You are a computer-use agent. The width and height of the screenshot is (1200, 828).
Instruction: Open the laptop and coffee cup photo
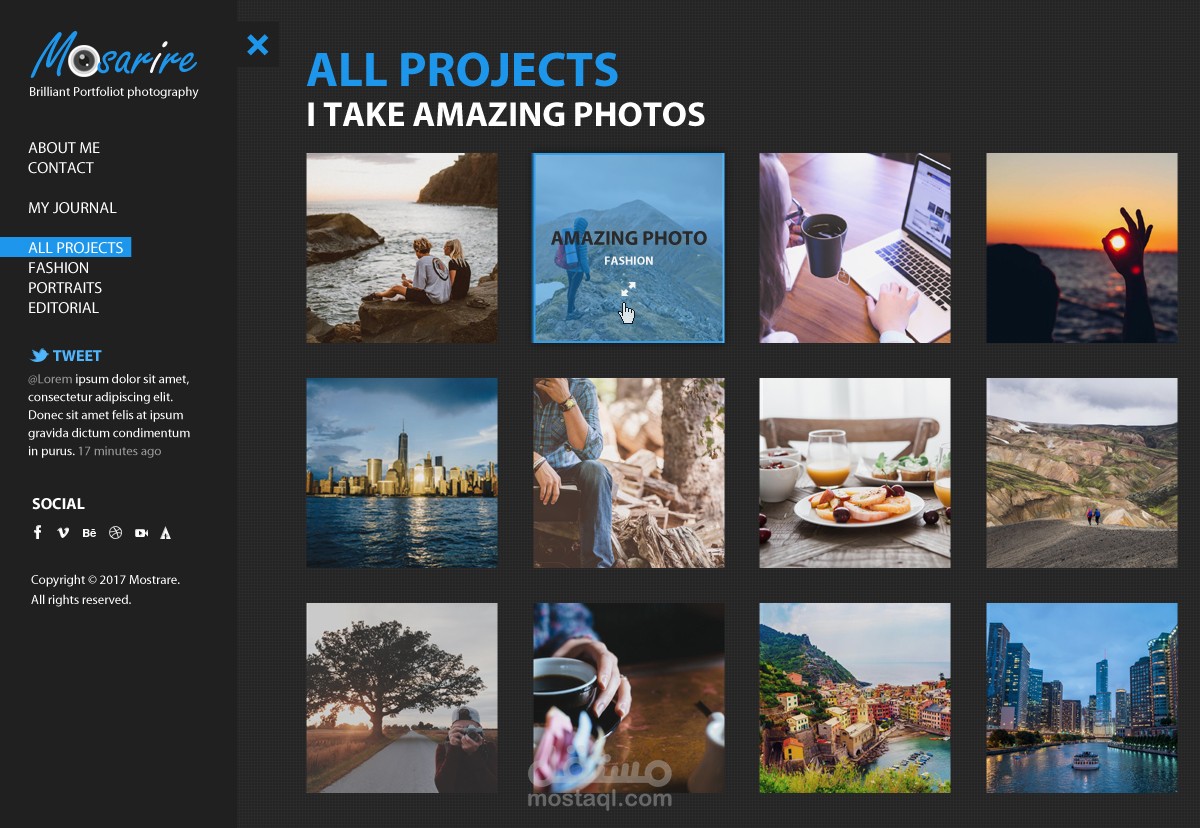[855, 248]
